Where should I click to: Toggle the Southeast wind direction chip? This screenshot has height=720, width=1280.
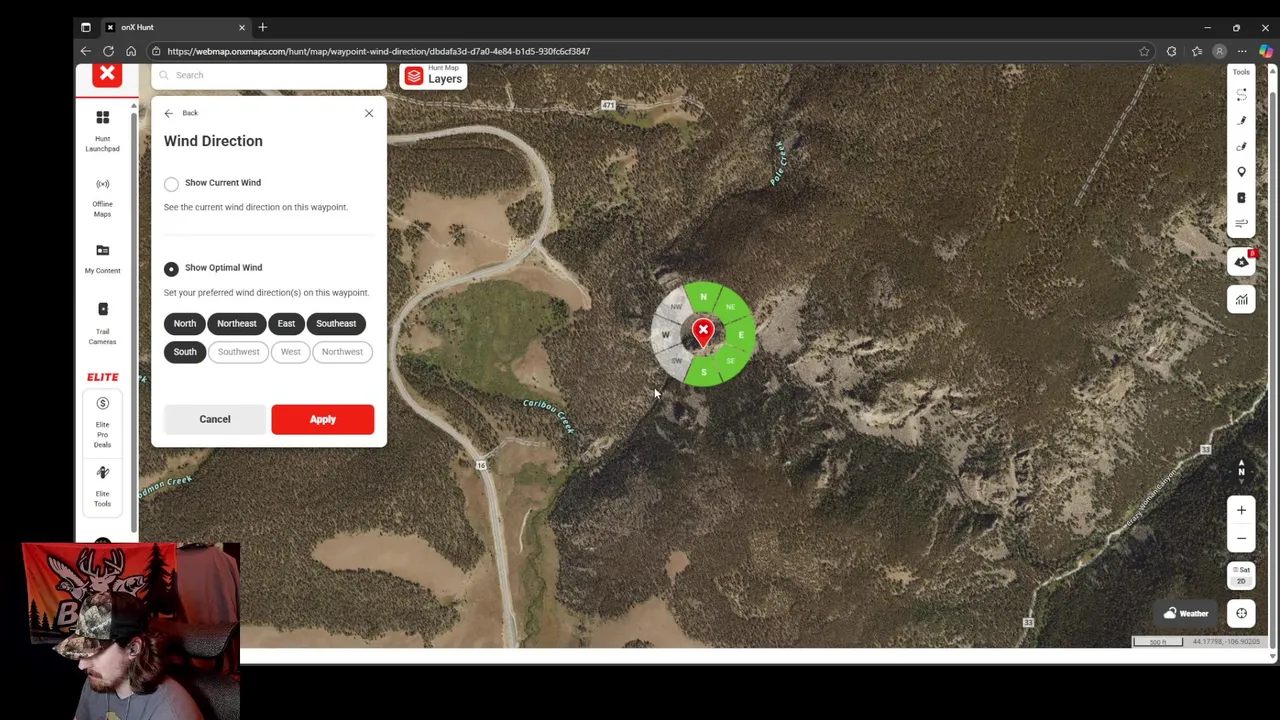point(336,323)
